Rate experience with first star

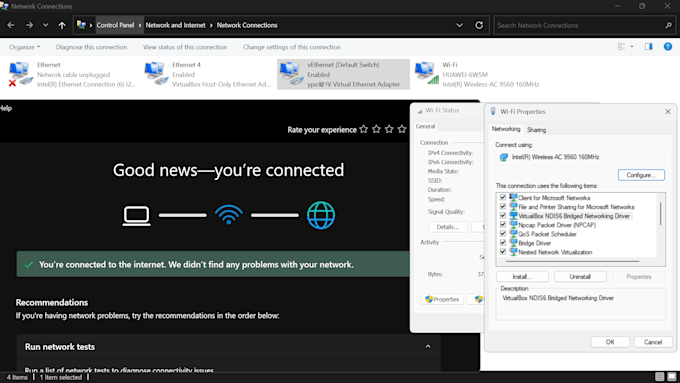tap(363, 129)
